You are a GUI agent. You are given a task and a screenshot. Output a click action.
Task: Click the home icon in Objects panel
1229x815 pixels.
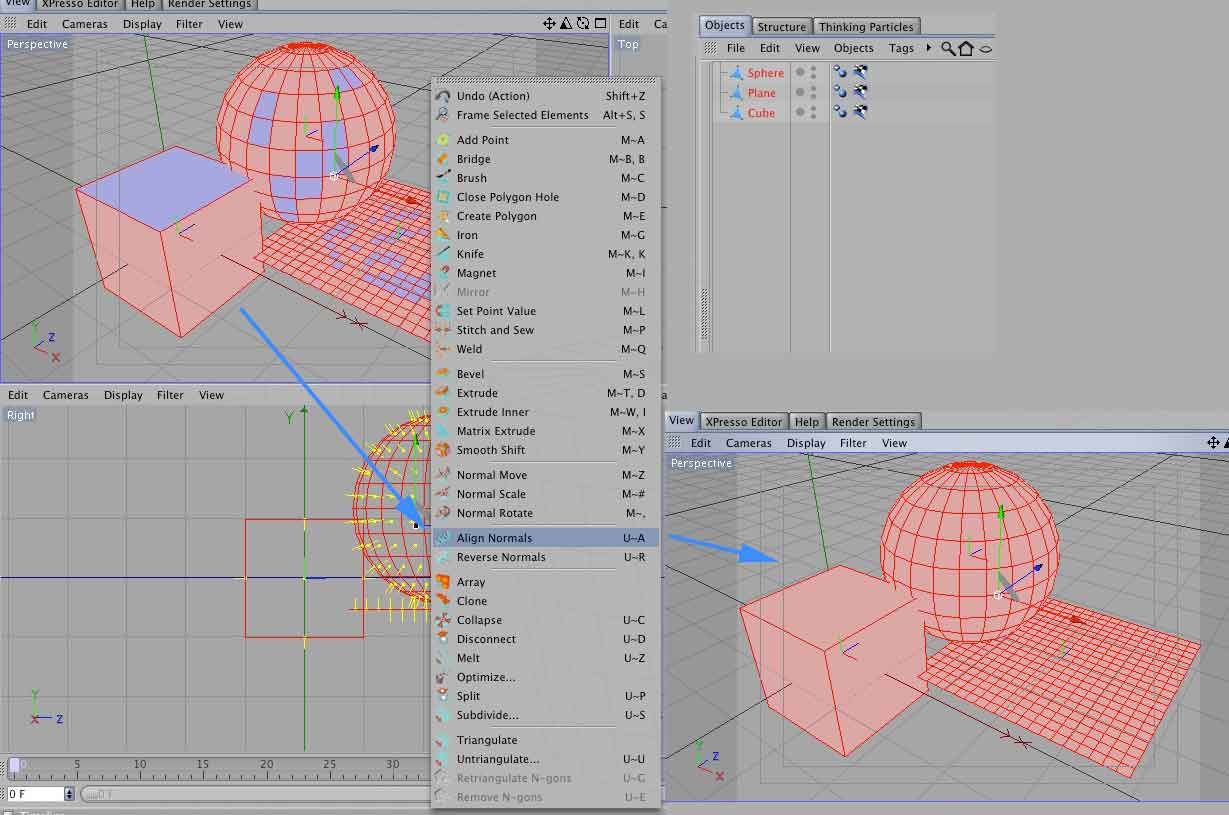pos(966,48)
